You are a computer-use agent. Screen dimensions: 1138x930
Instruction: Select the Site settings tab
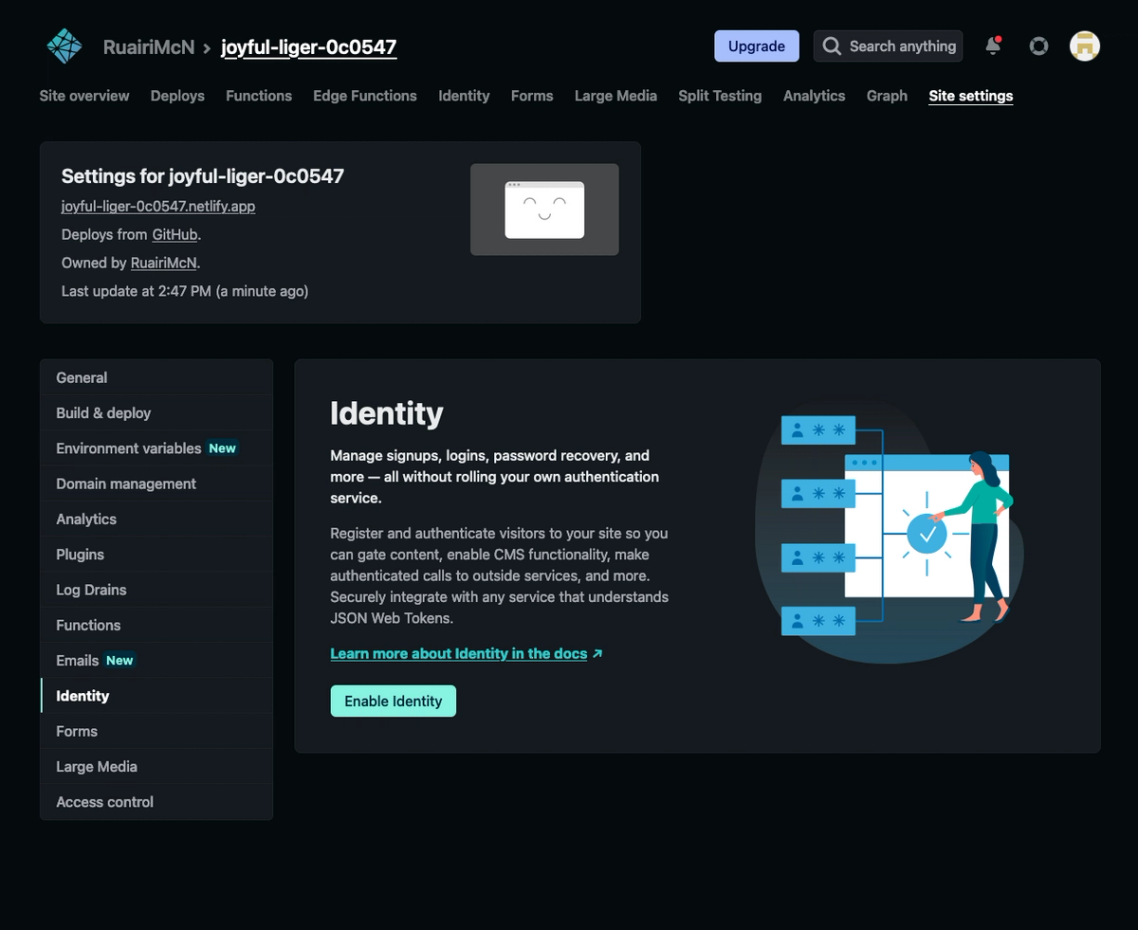tap(970, 96)
